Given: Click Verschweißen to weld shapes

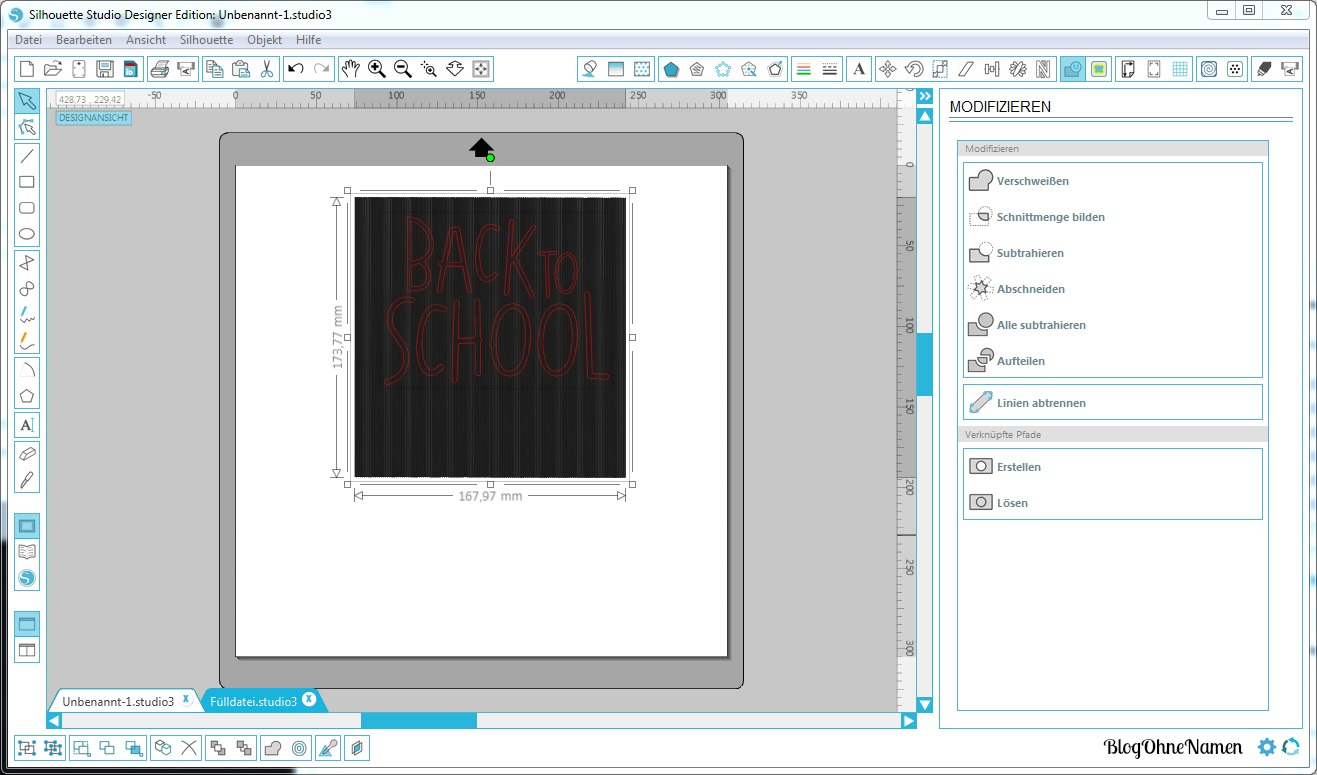Looking at the screenshot, I should (1032, 181).
